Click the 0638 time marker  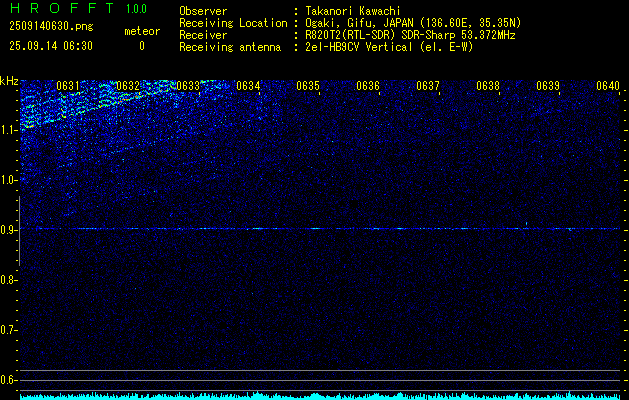pyautogui.click(x=488, y=86)
